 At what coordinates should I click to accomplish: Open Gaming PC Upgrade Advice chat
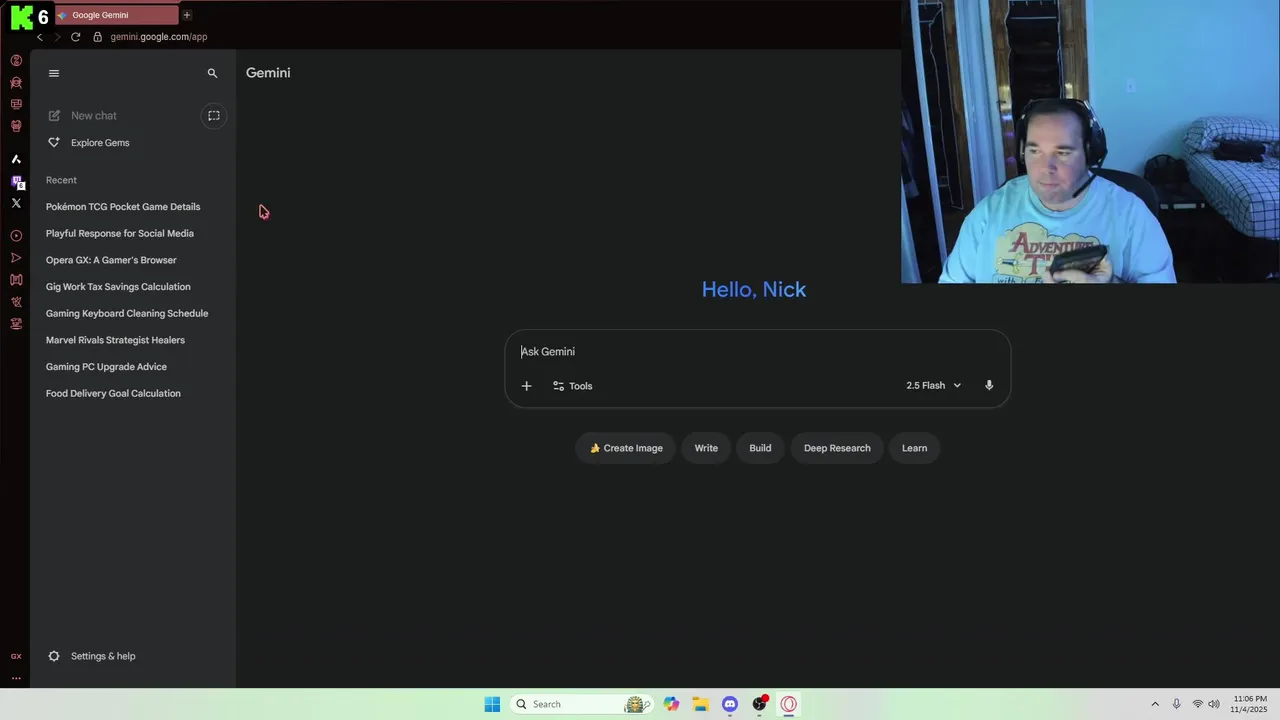[x=106, y=367]
